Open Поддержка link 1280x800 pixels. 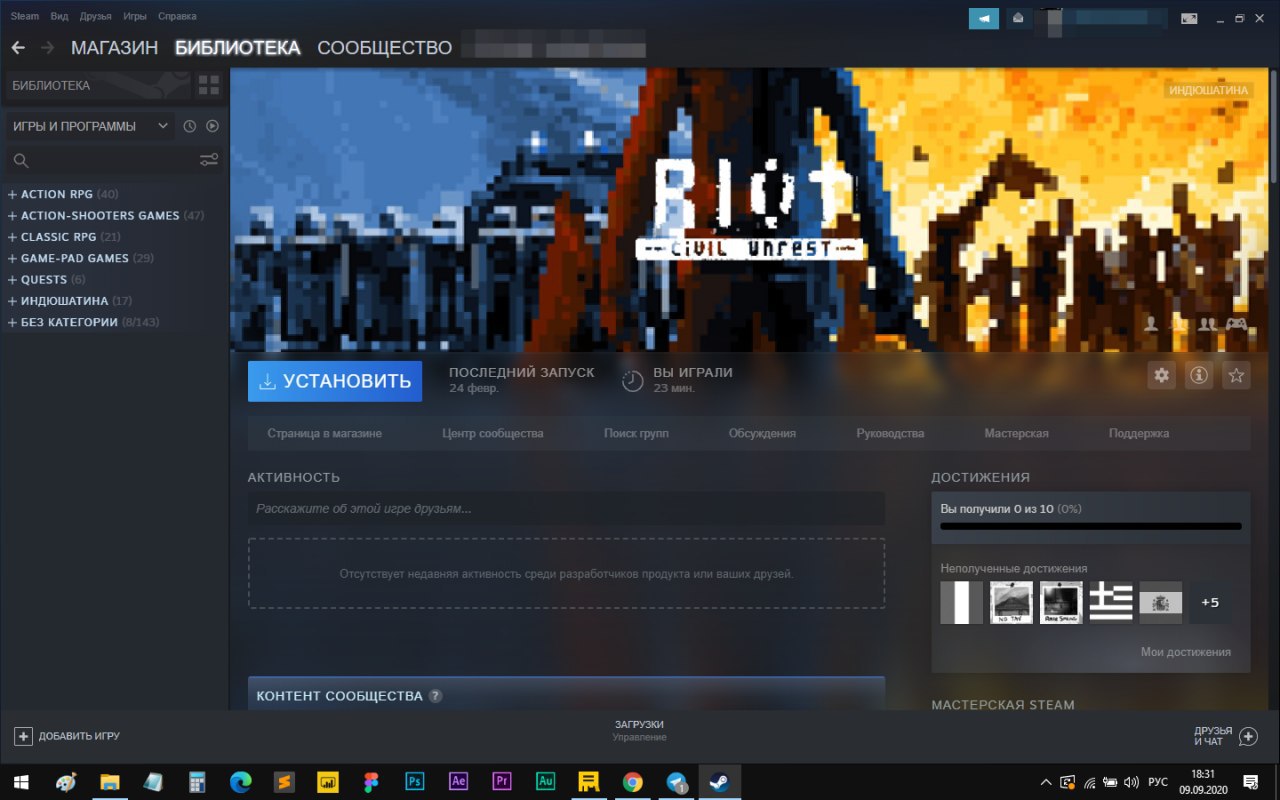coord(1139,433)
